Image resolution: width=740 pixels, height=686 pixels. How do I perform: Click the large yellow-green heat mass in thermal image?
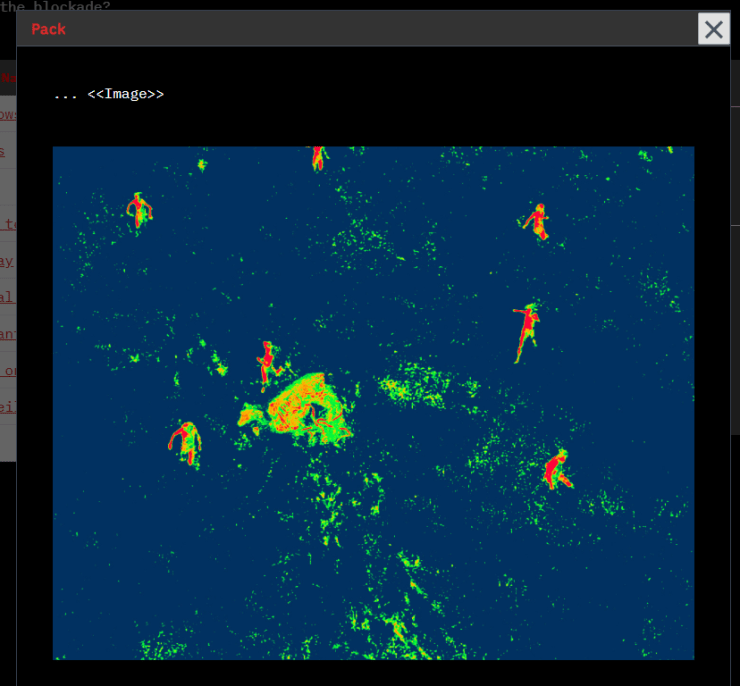tap(308, 406)
